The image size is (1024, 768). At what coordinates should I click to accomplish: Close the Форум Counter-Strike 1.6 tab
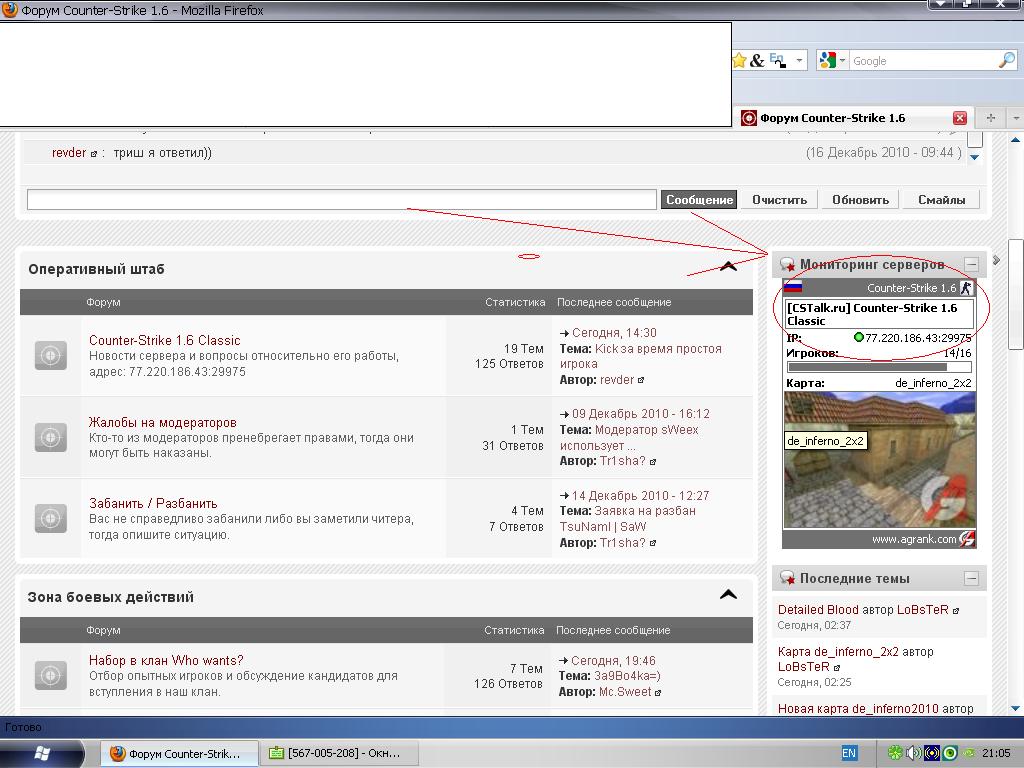pos(959,118)
